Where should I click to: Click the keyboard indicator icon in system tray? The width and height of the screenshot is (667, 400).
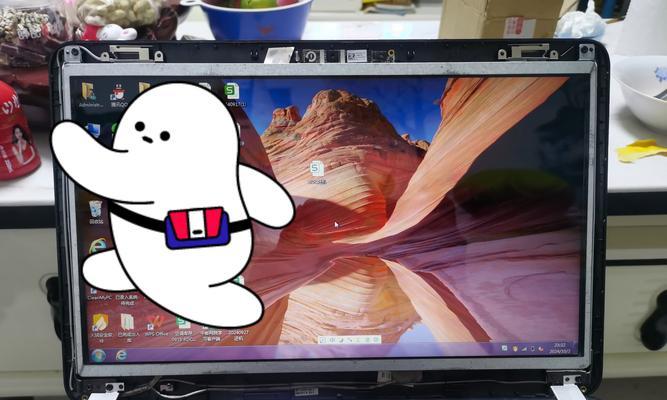point(505,348)
